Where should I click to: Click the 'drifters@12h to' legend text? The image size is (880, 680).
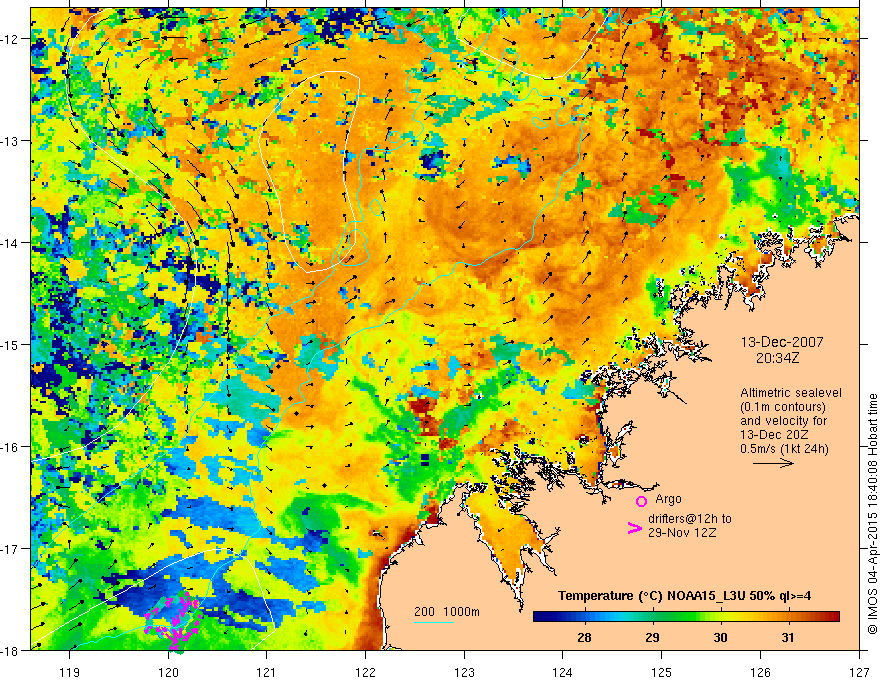690,519
